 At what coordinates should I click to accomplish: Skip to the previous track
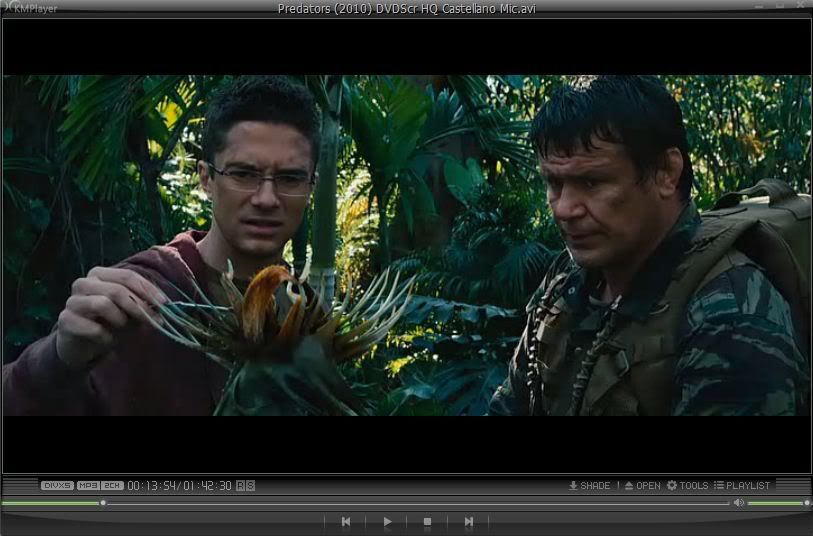pos(346,521)
